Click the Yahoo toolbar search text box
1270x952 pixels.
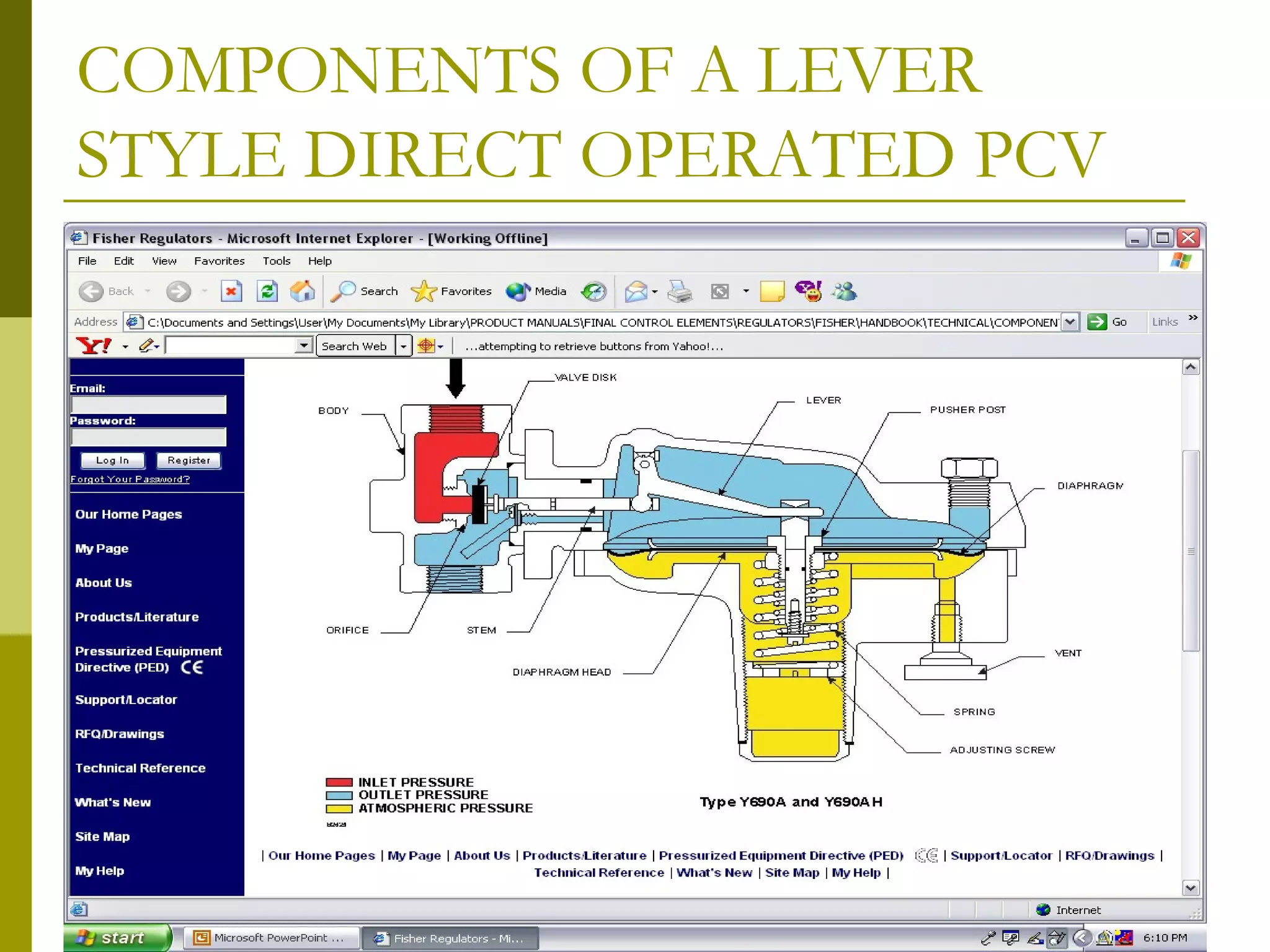click(231, 346)
